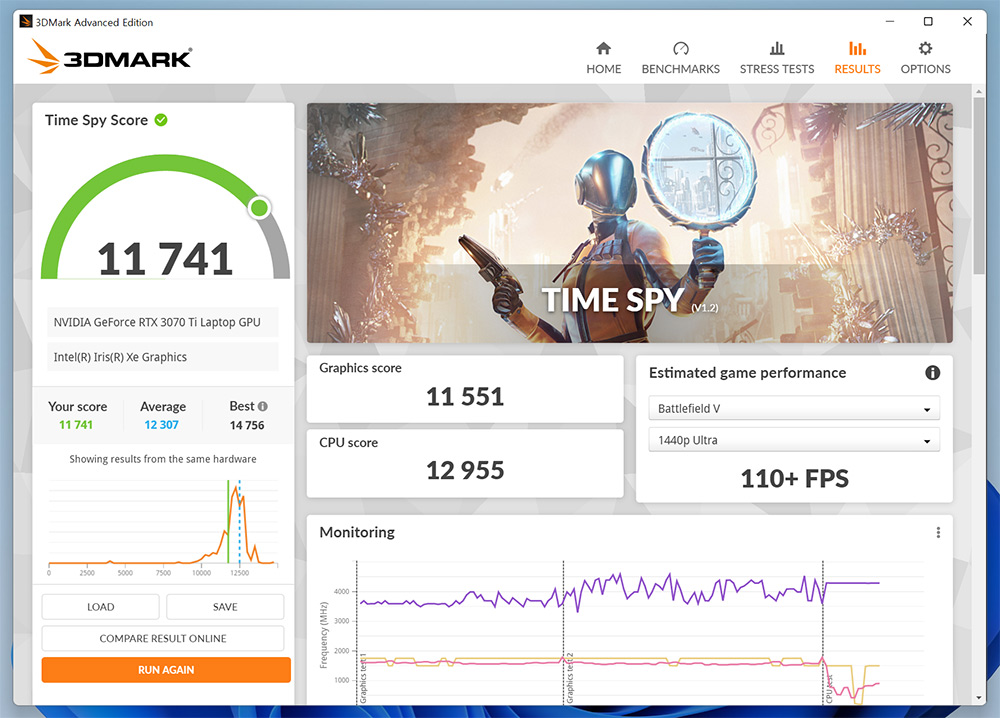This screenshot has height=718, width=1000.
Task: Click Your score value 11 741 in green
Action: [76, 425]
